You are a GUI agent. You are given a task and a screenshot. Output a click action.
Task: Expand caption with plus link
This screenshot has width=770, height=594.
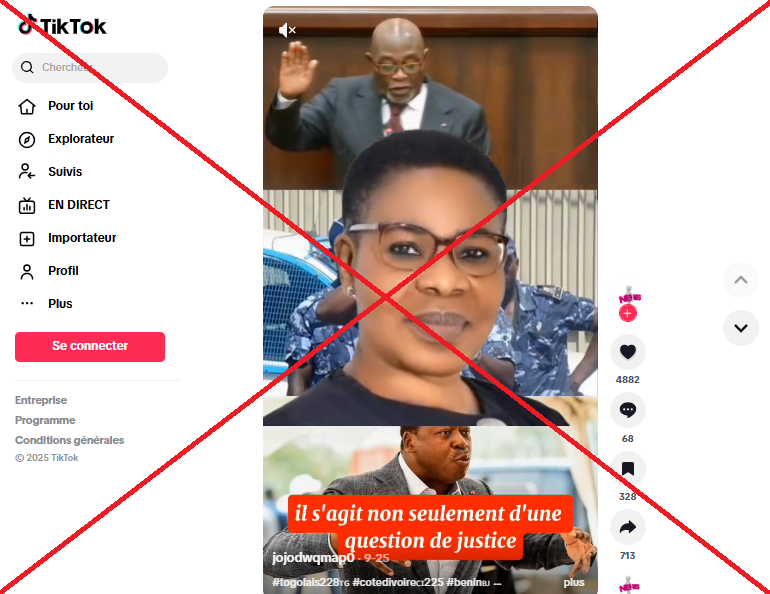point(574,582)
